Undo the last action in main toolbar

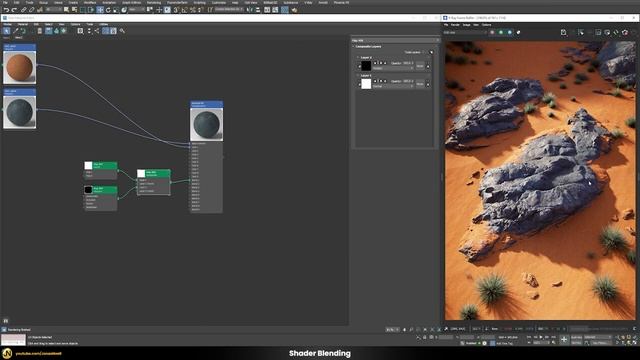pyautogui.click(x=7, y=9)
